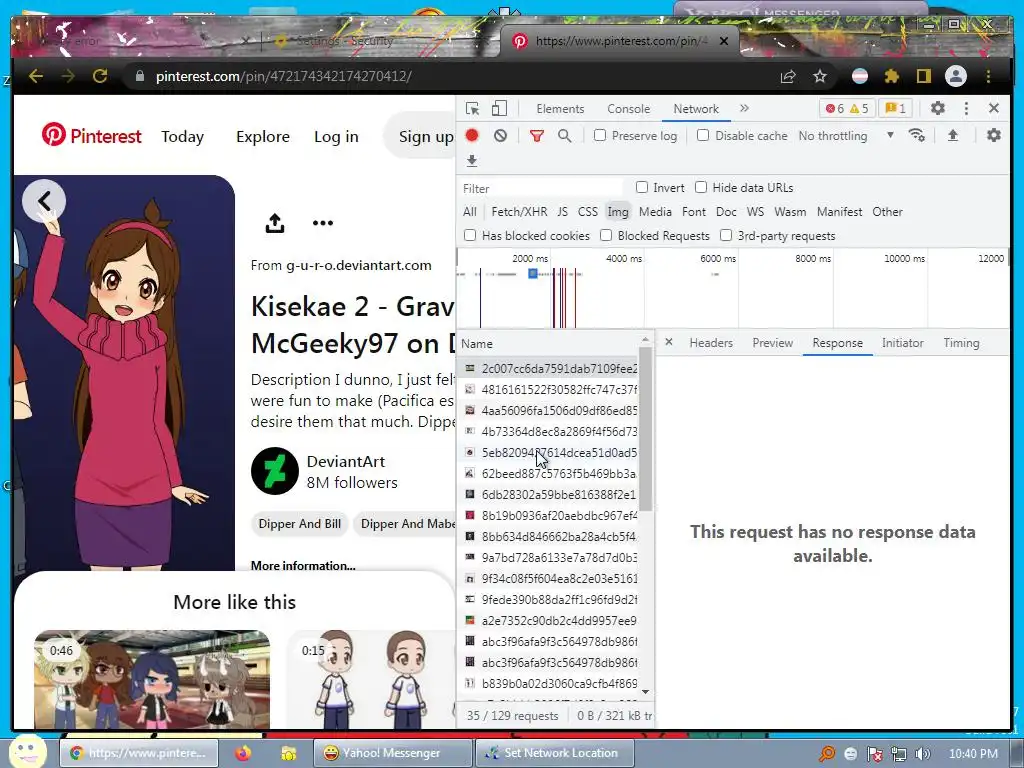
Task: Open the Chrome three-dot menu
Action: (989, 76)
